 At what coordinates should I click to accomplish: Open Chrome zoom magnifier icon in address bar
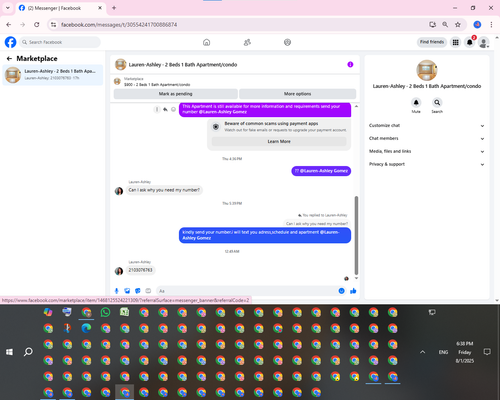point(445,25)
